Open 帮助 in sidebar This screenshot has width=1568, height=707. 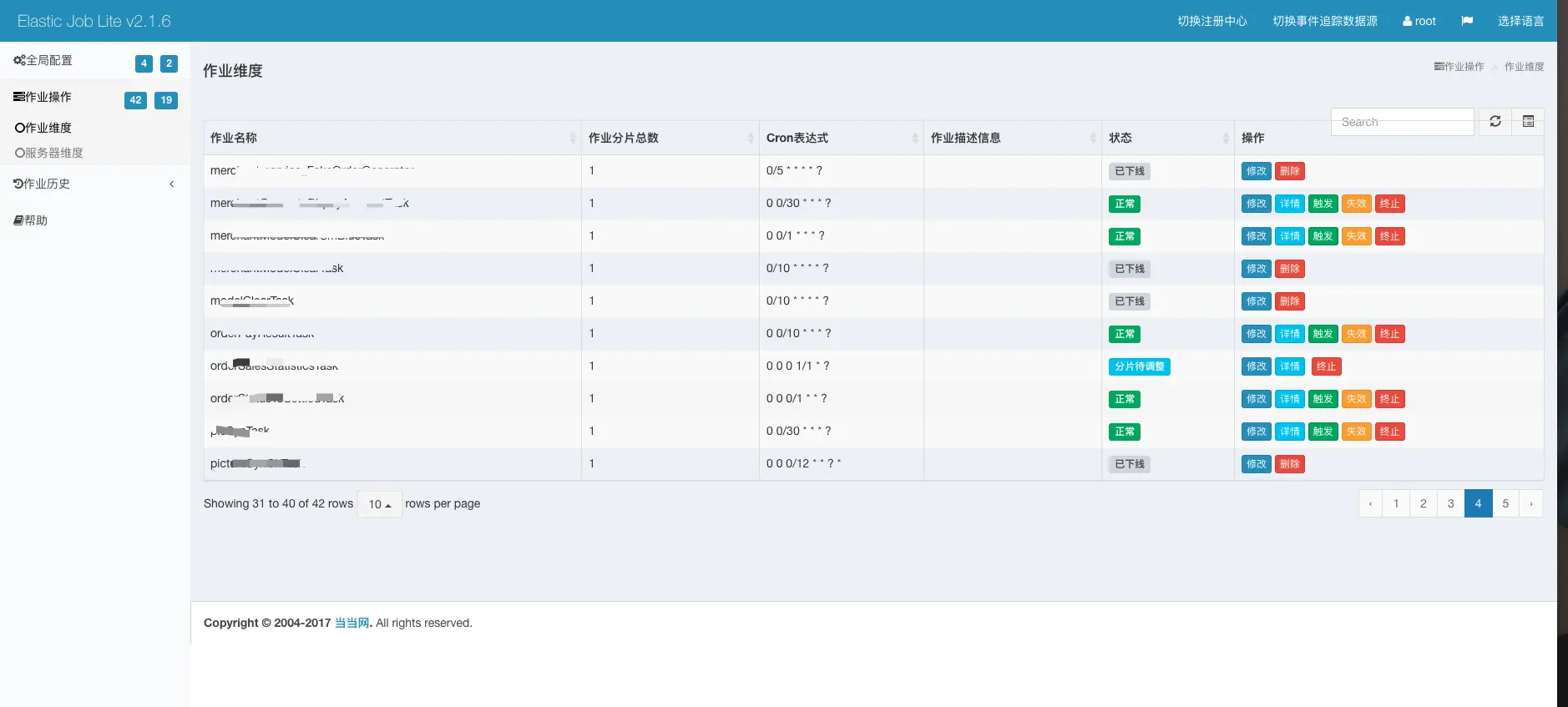31,220
